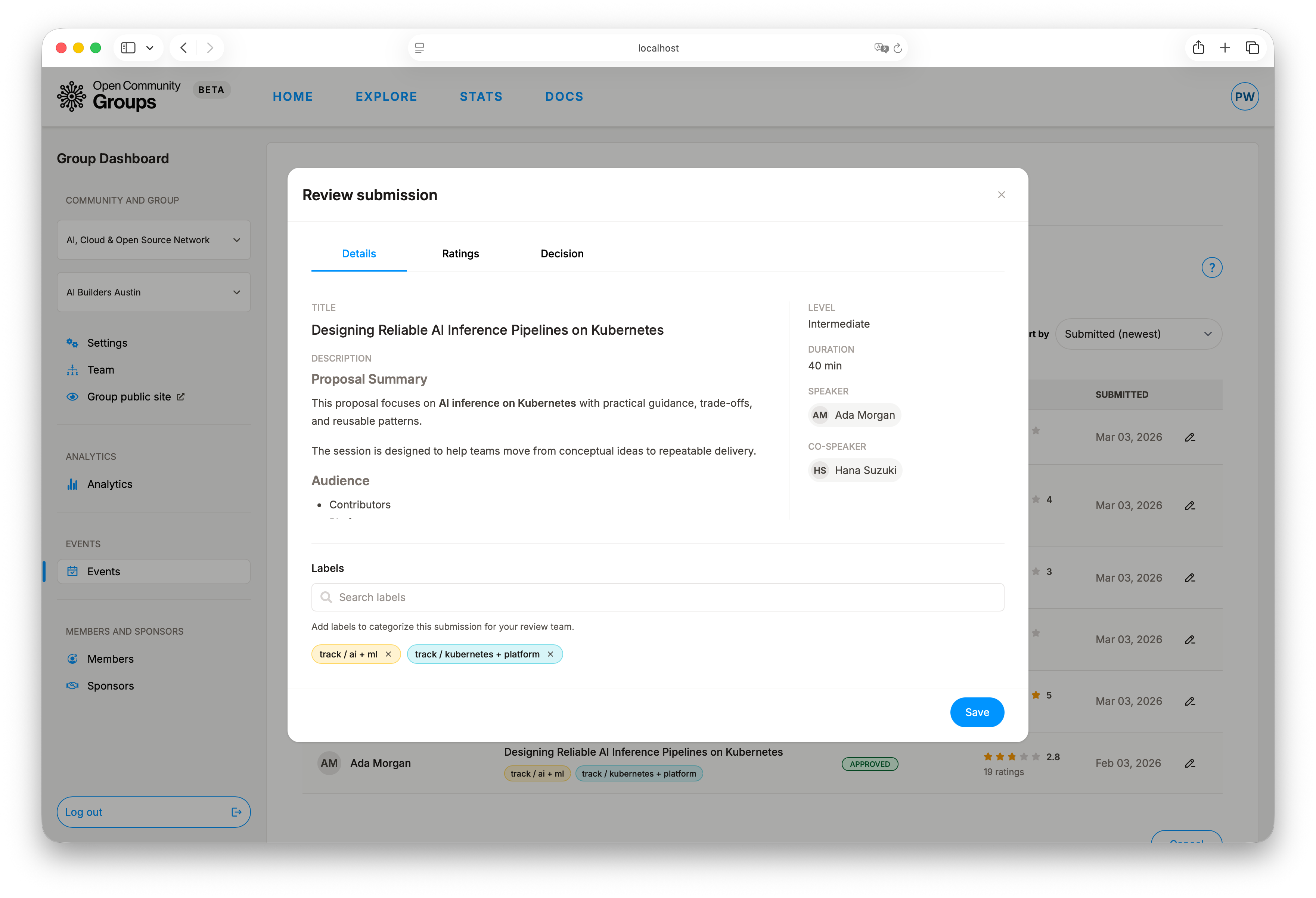The image size is (1316, 898).
Task: Switch to the Decision tab
Action: [x=562, y=254]
